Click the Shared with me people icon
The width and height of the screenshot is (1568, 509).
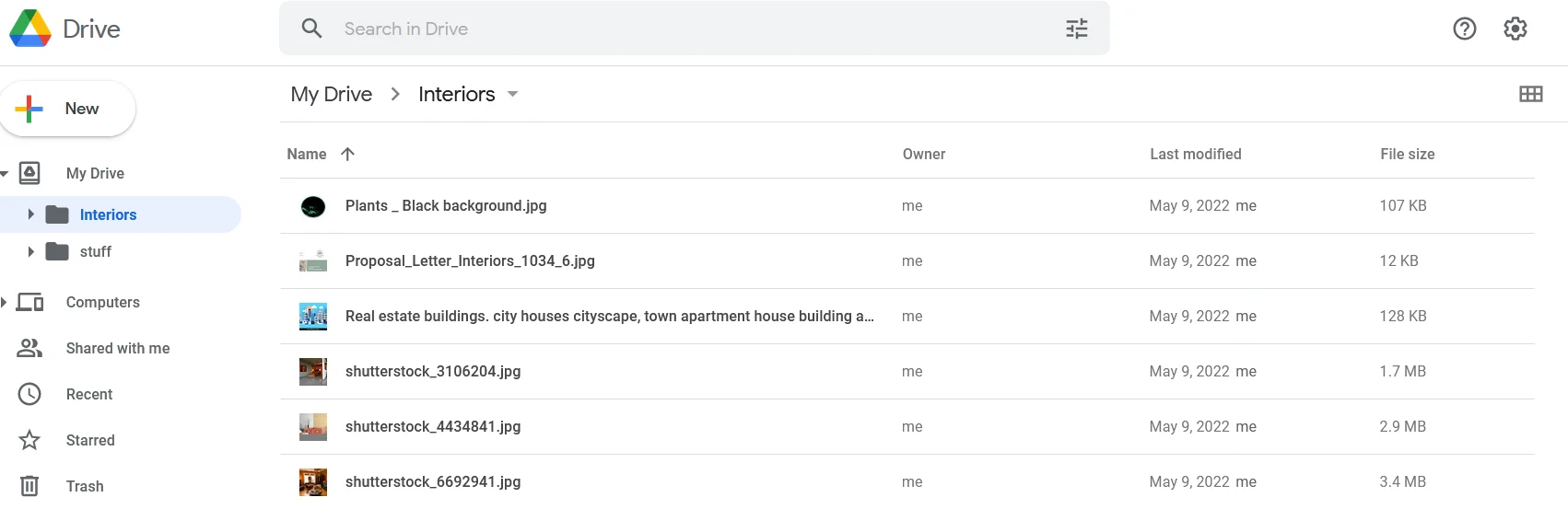click(x=29, y=348)
